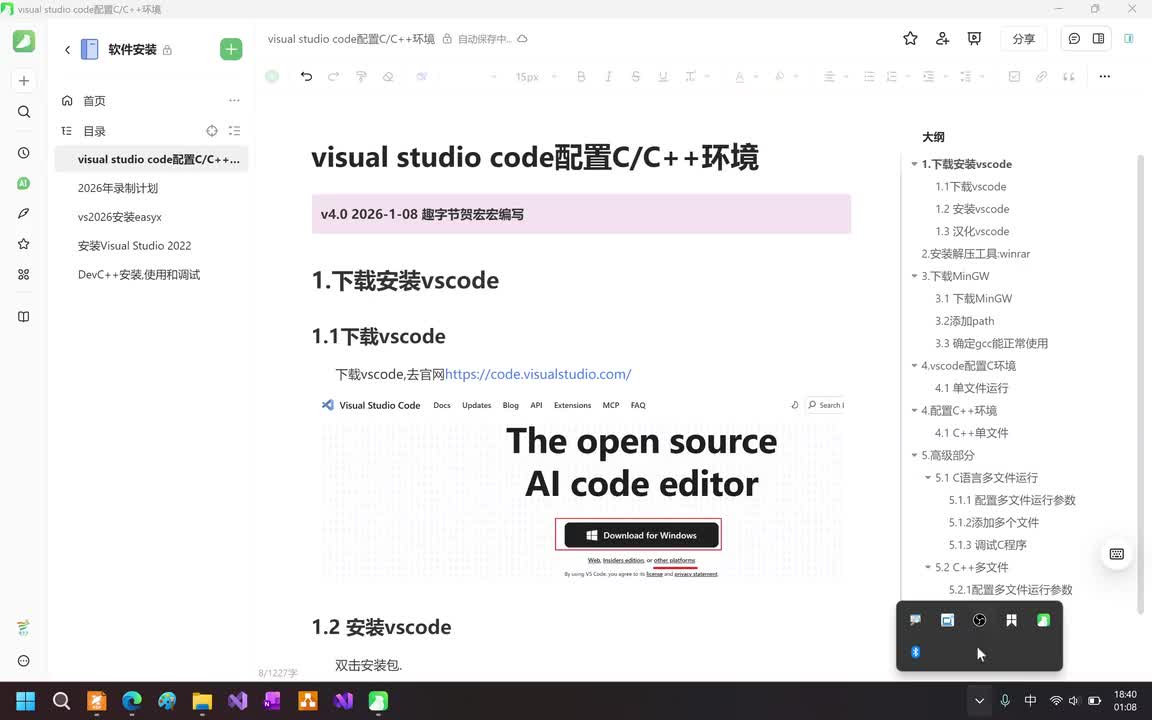1152x720 pixels.
Task: Select the format painter tool
Action: (x=361, y=76)
